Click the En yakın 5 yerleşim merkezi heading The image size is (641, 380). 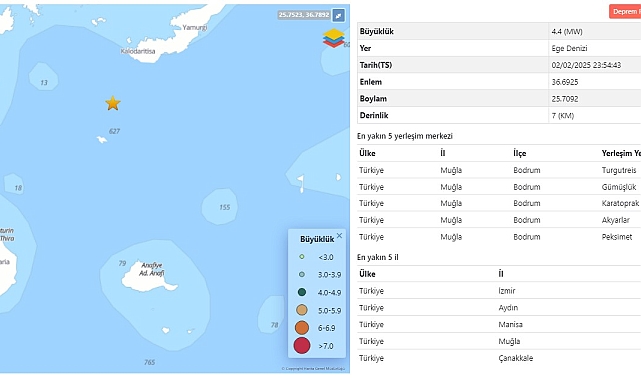(x=405, y=136)
